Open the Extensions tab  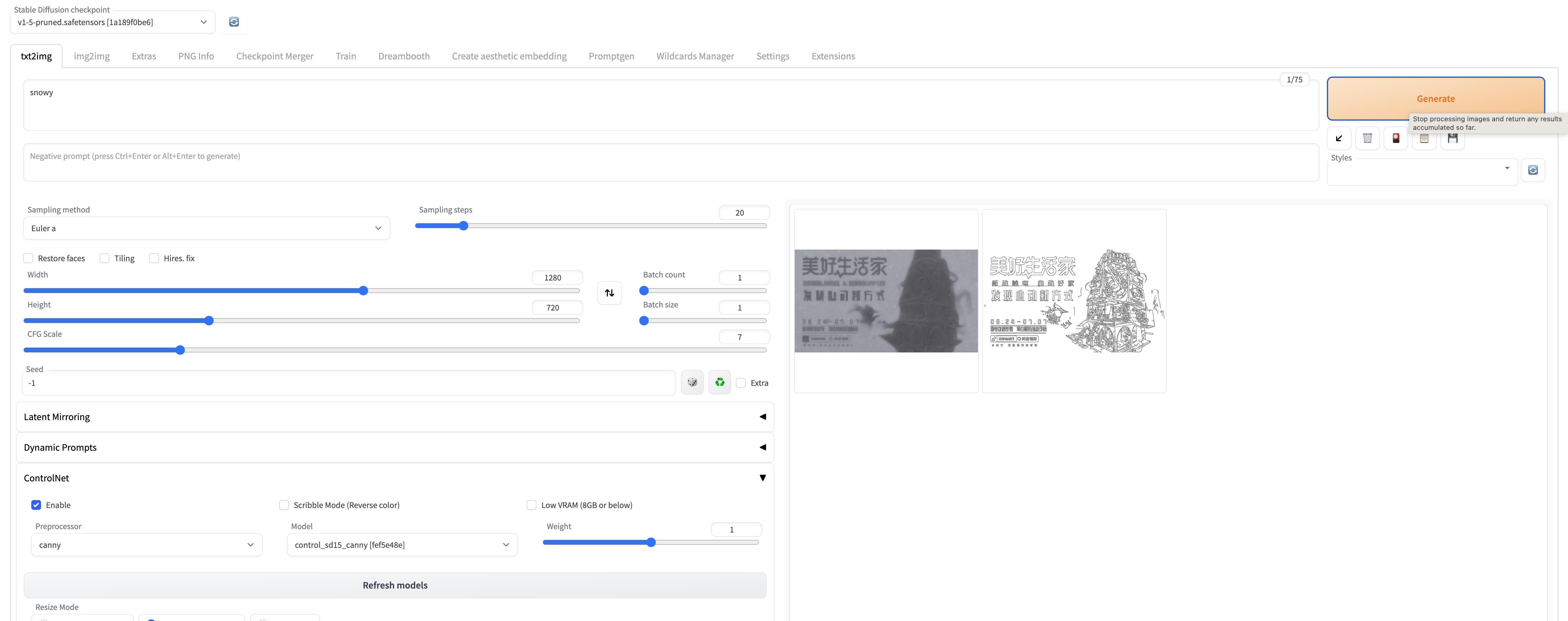point(833,56)
